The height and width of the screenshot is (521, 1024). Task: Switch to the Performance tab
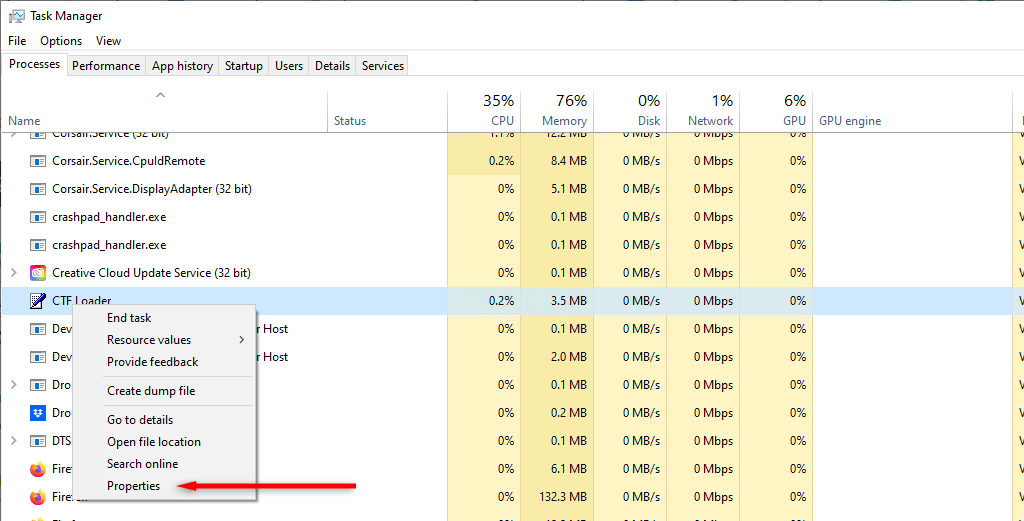[106, 66]
